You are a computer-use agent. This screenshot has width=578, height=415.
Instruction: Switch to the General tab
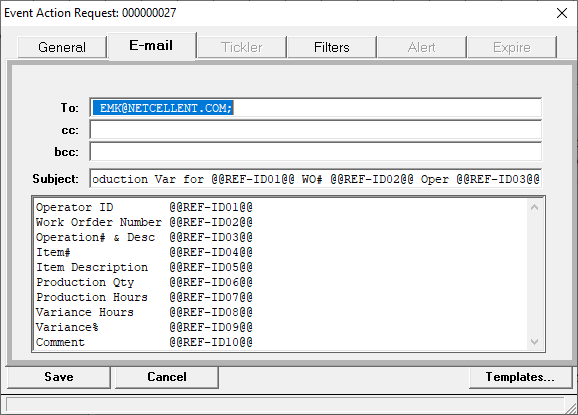click(x=62, y=47)
